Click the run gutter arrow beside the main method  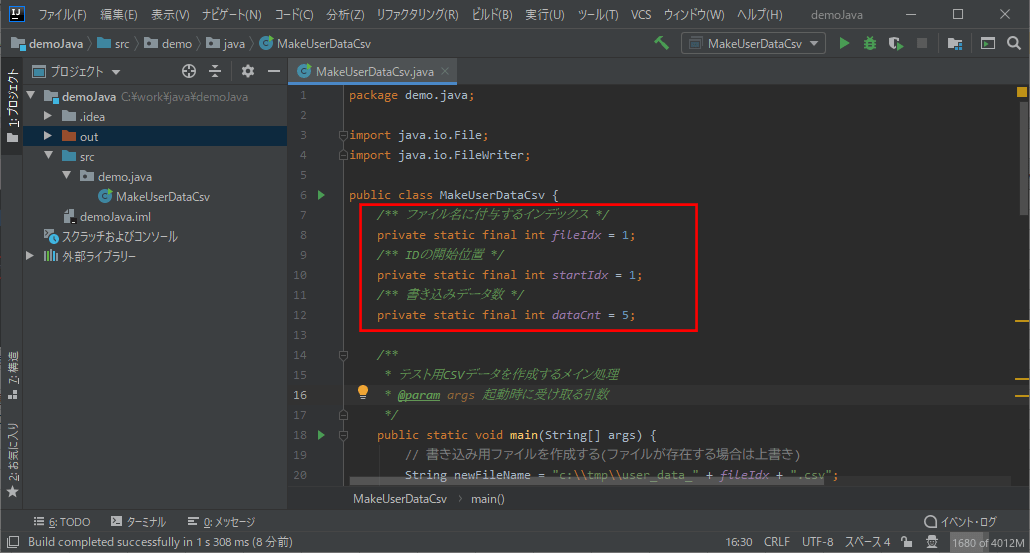pos(321,435)
